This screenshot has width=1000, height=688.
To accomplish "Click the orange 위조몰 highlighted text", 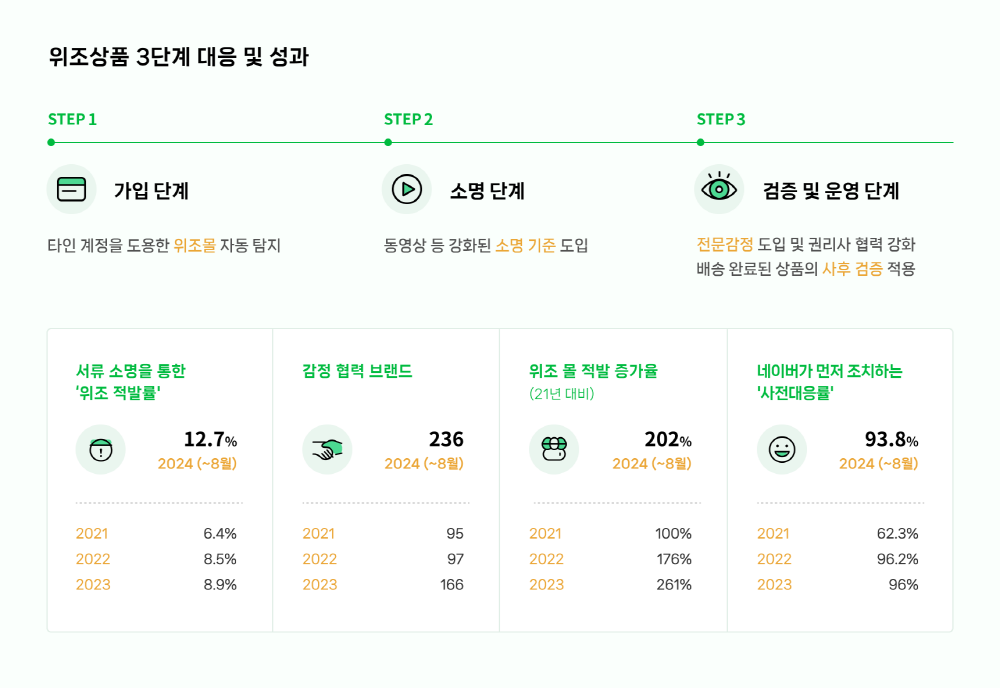I will (x=195, y=245).
